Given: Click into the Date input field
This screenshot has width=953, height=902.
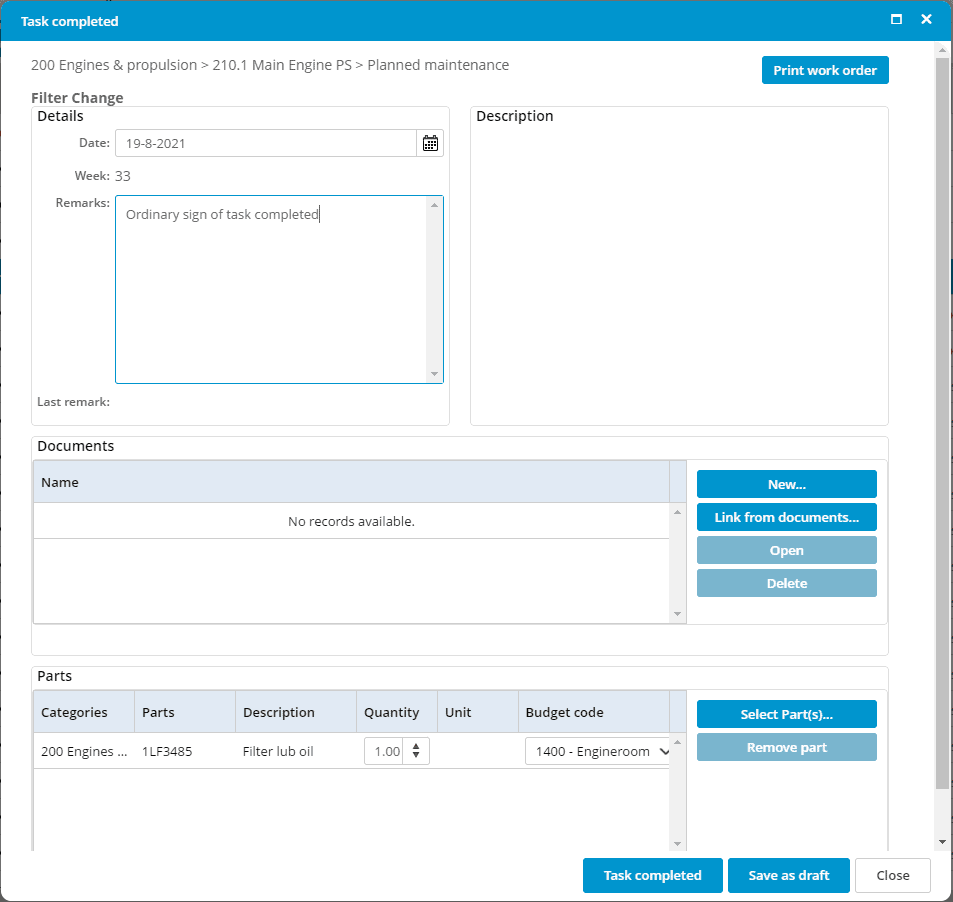Looking at the screenshot, I should pyautogui.click(x=265, y=143).
